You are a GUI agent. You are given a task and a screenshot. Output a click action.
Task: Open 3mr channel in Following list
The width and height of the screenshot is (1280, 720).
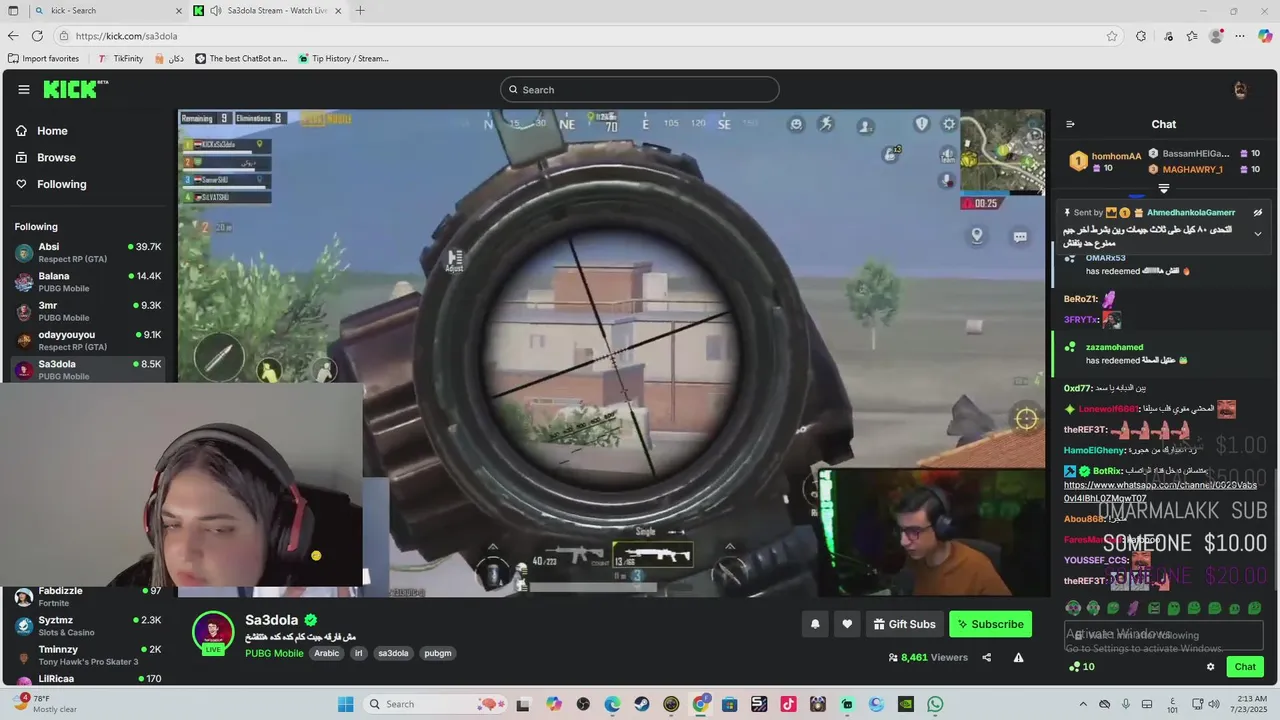(88, 311)
